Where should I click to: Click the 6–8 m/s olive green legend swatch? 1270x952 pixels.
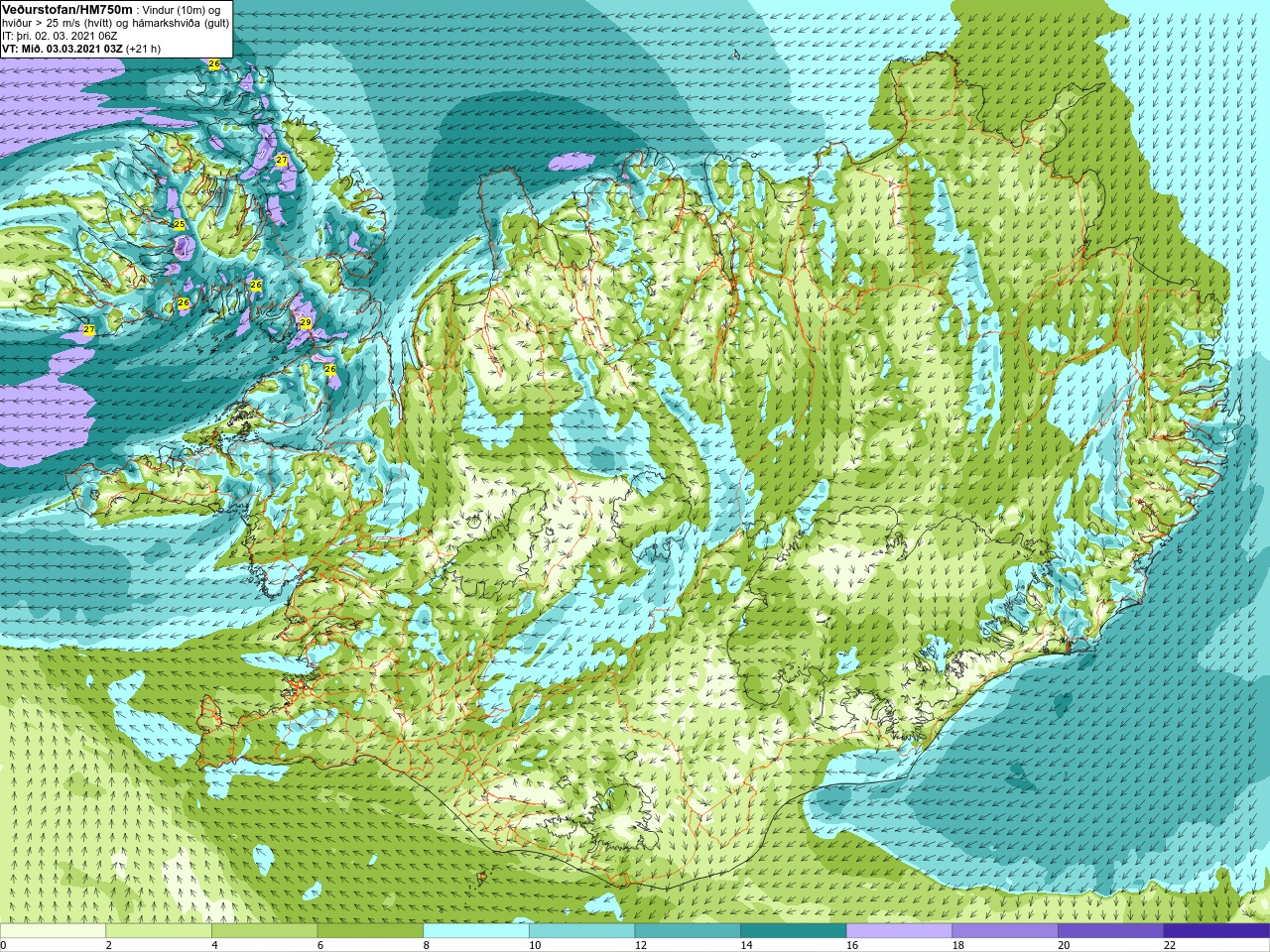[370, 931]
